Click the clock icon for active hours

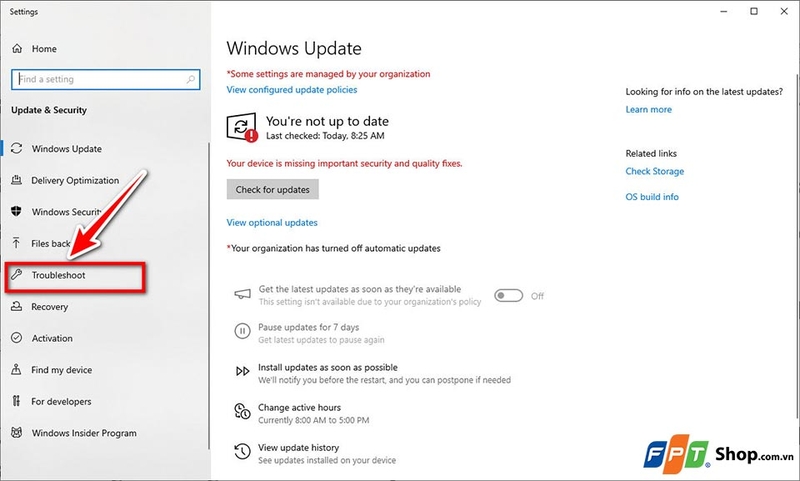tap(242, 411)
